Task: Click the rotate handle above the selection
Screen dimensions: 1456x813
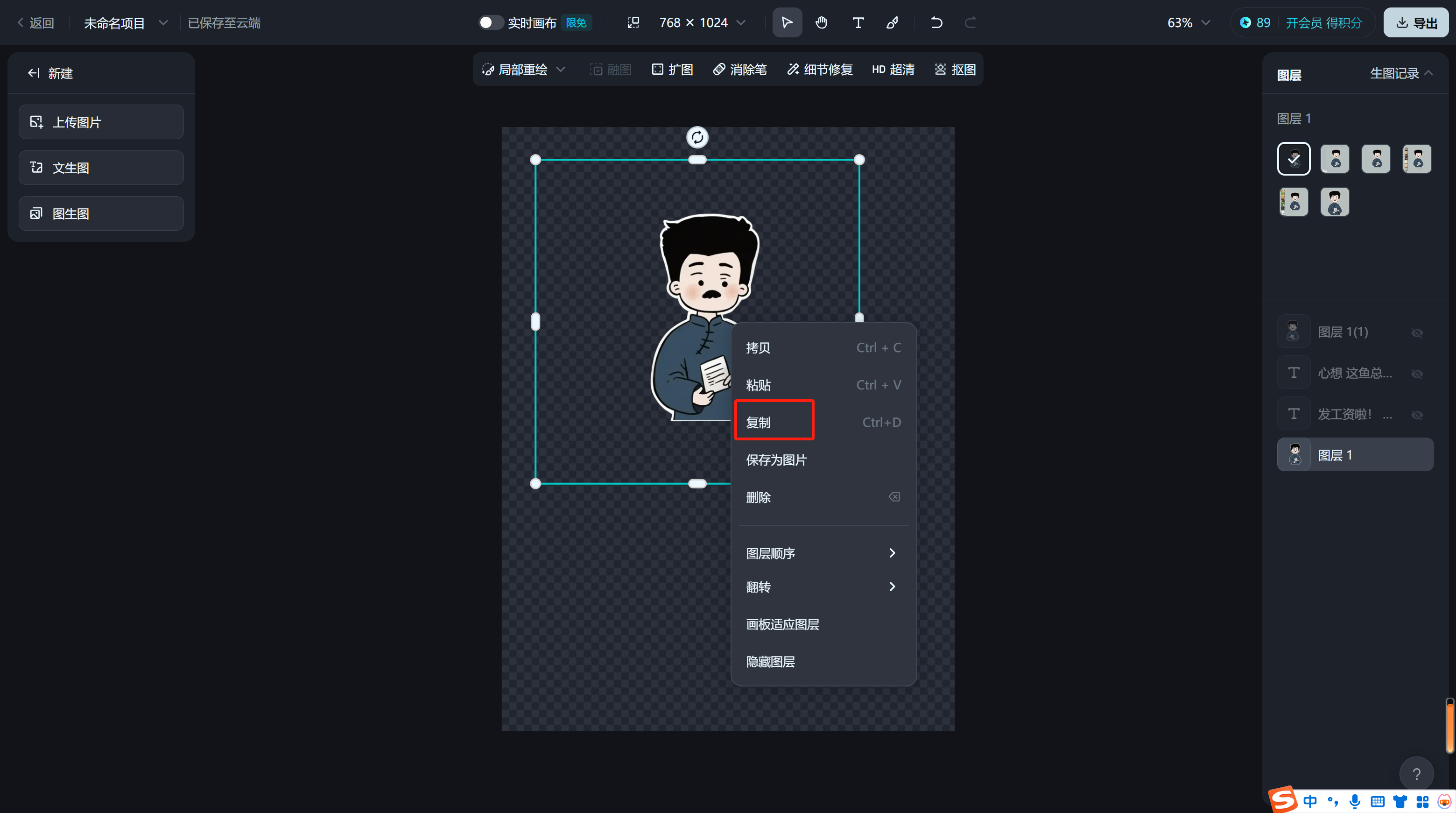Action: (697, 137)
